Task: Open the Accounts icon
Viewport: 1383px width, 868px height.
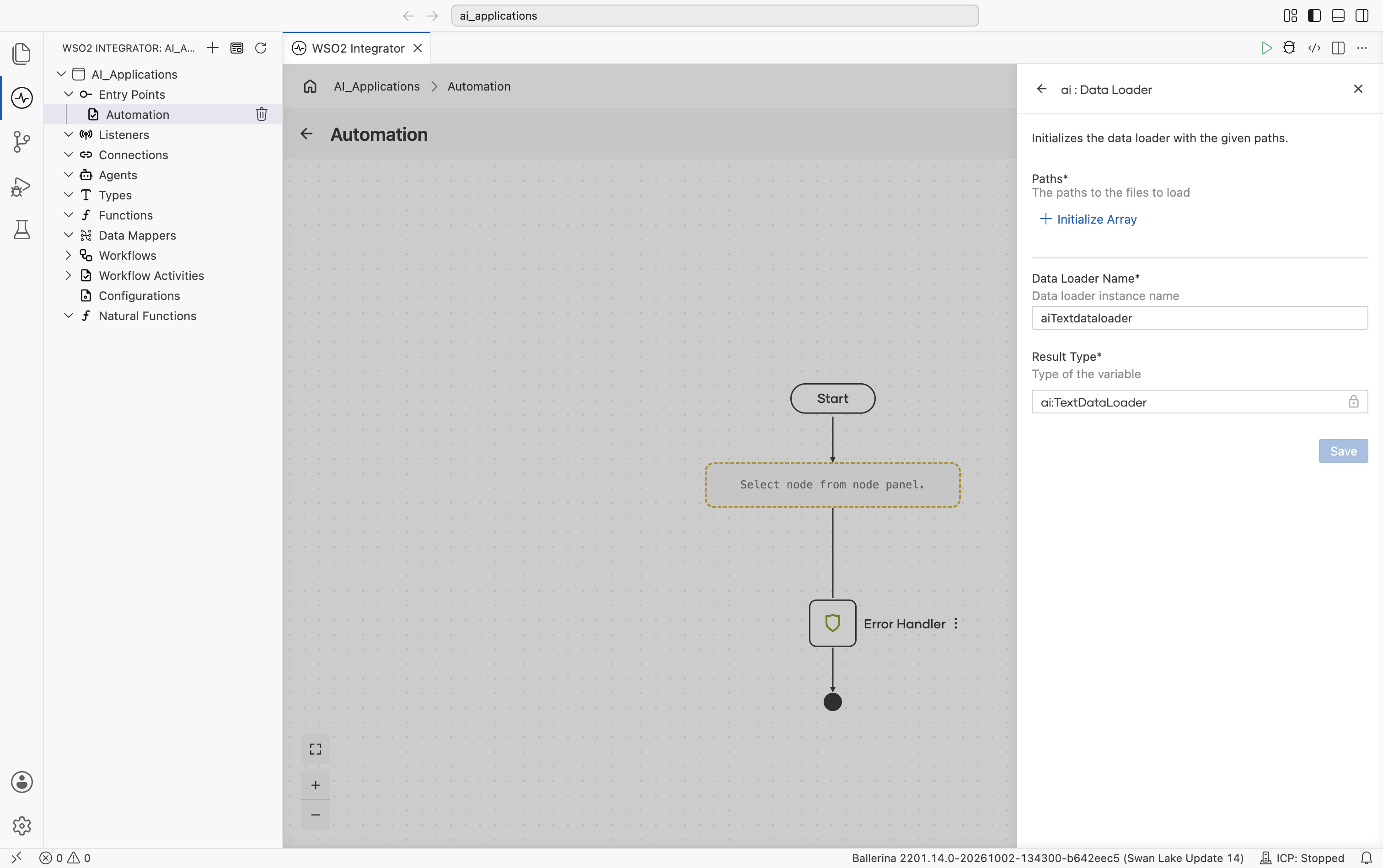Action: coord(21,782)
